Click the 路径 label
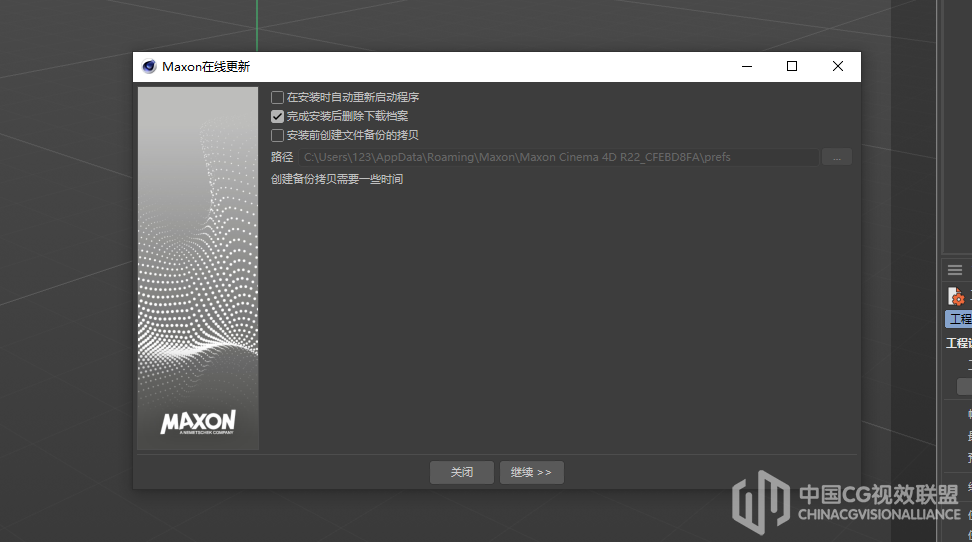972x542 pixels. [x=281, y=157]
